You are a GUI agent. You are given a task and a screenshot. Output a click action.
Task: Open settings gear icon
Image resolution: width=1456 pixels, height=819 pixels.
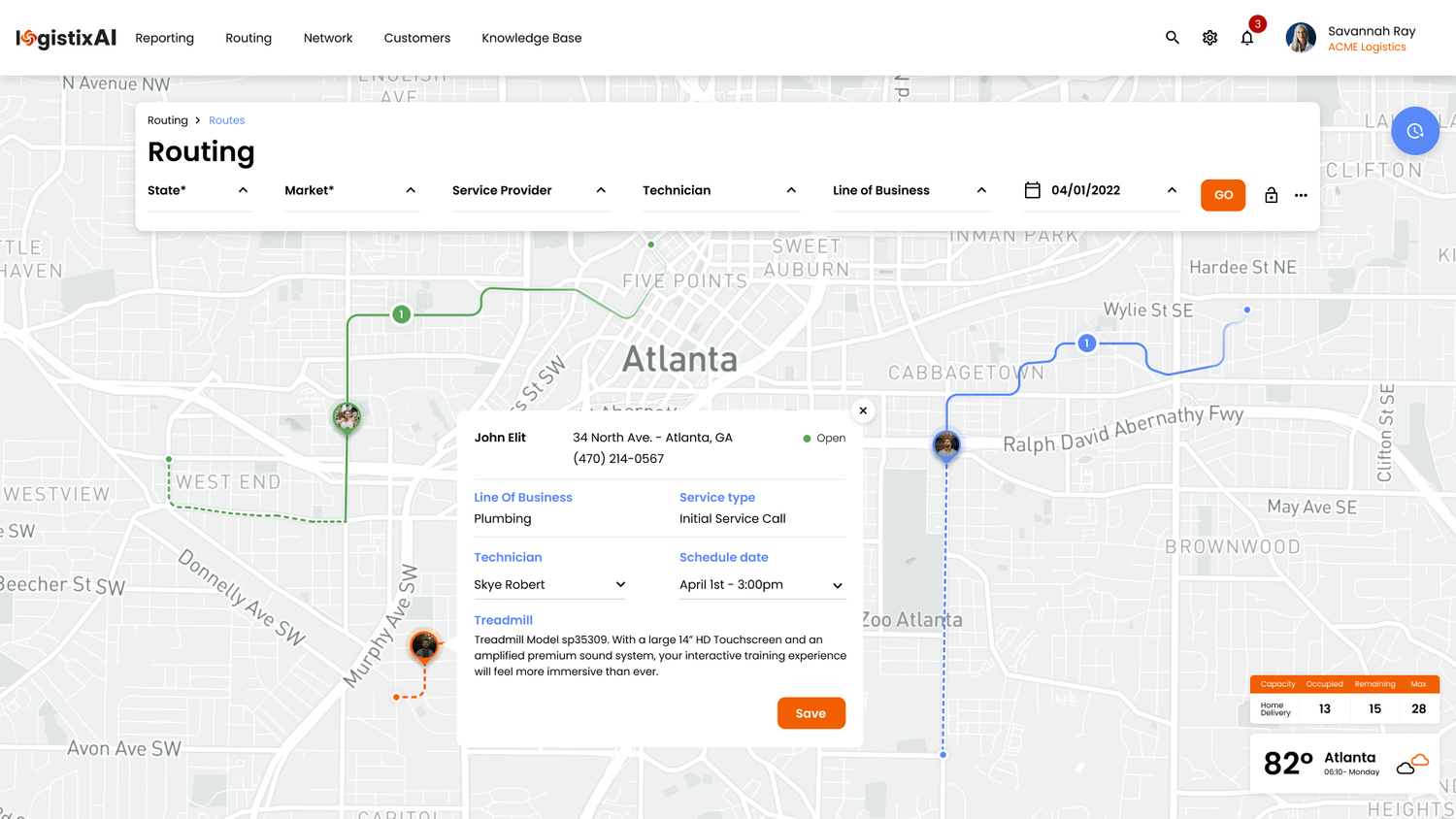pos(1209,38)
